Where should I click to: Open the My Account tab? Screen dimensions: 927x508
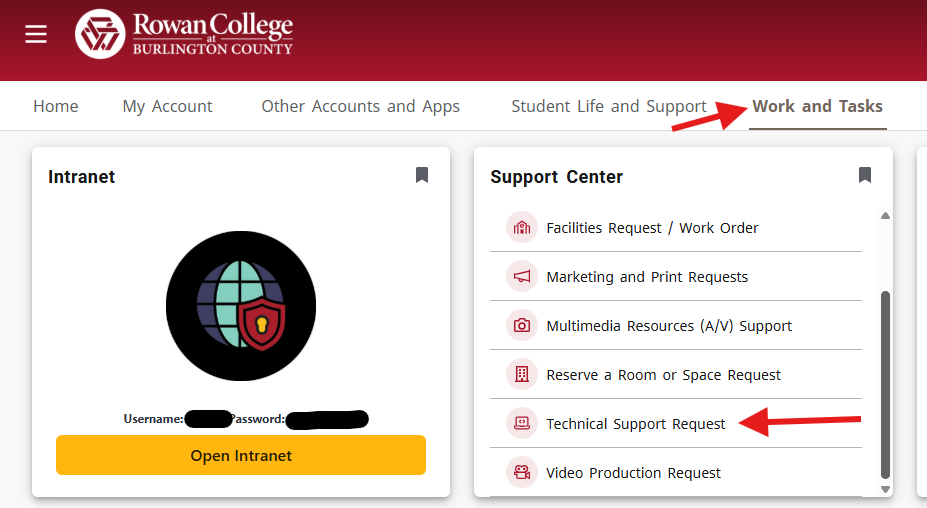pyautogui.click(x=167, y=106)
